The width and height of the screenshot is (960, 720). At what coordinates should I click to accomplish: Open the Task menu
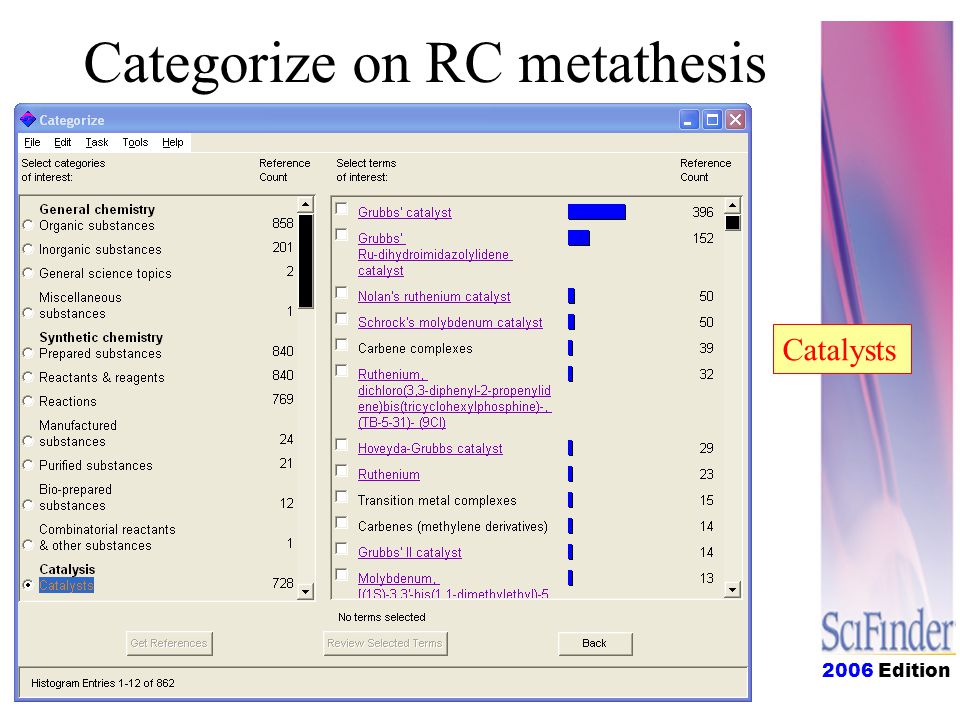[x=97, y=143]
